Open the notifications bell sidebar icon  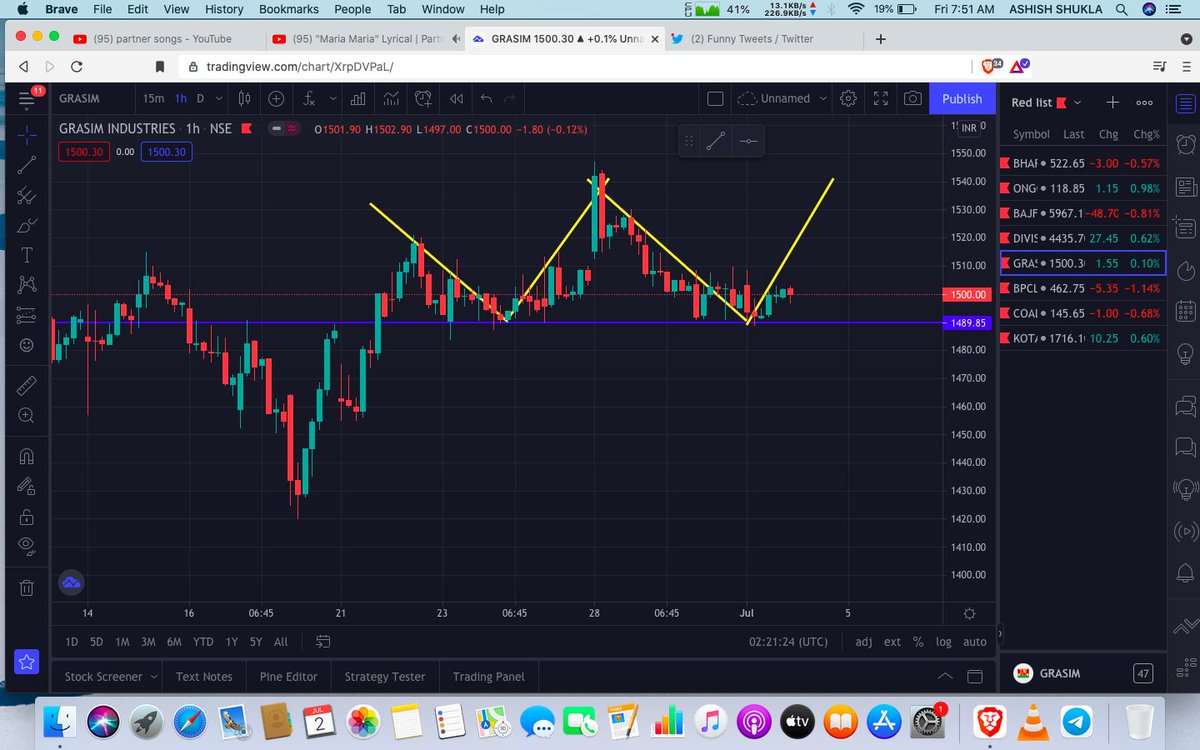pos(1186,573)
